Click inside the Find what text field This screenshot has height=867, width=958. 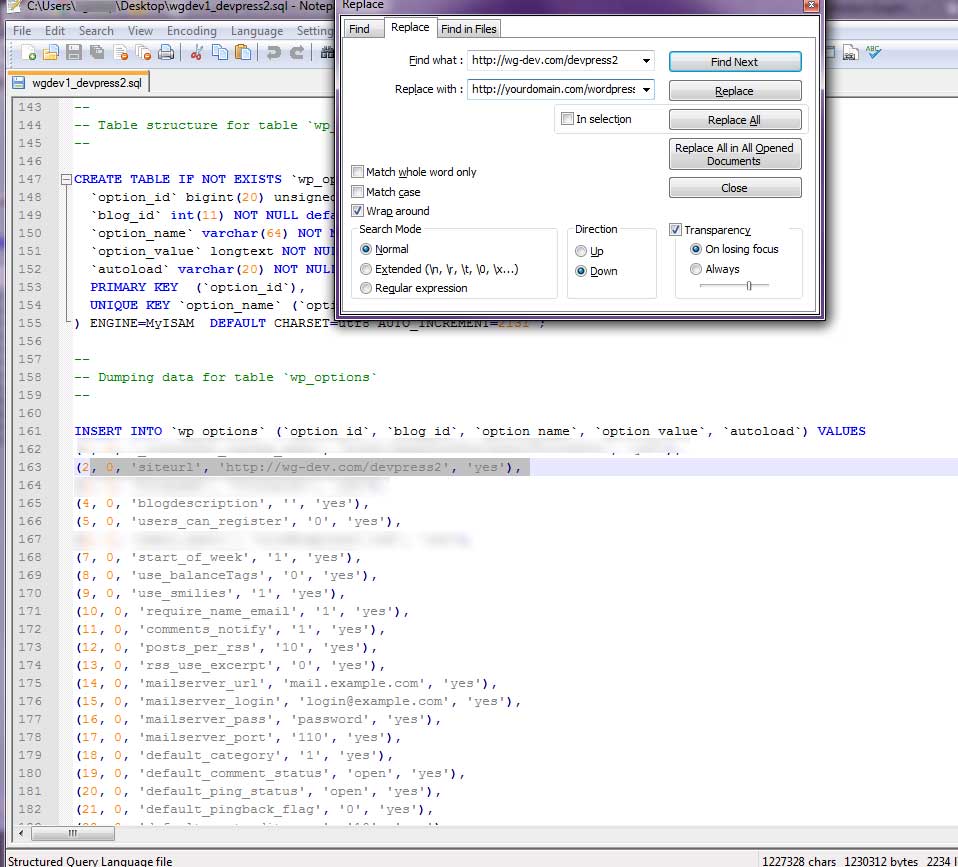553,60
